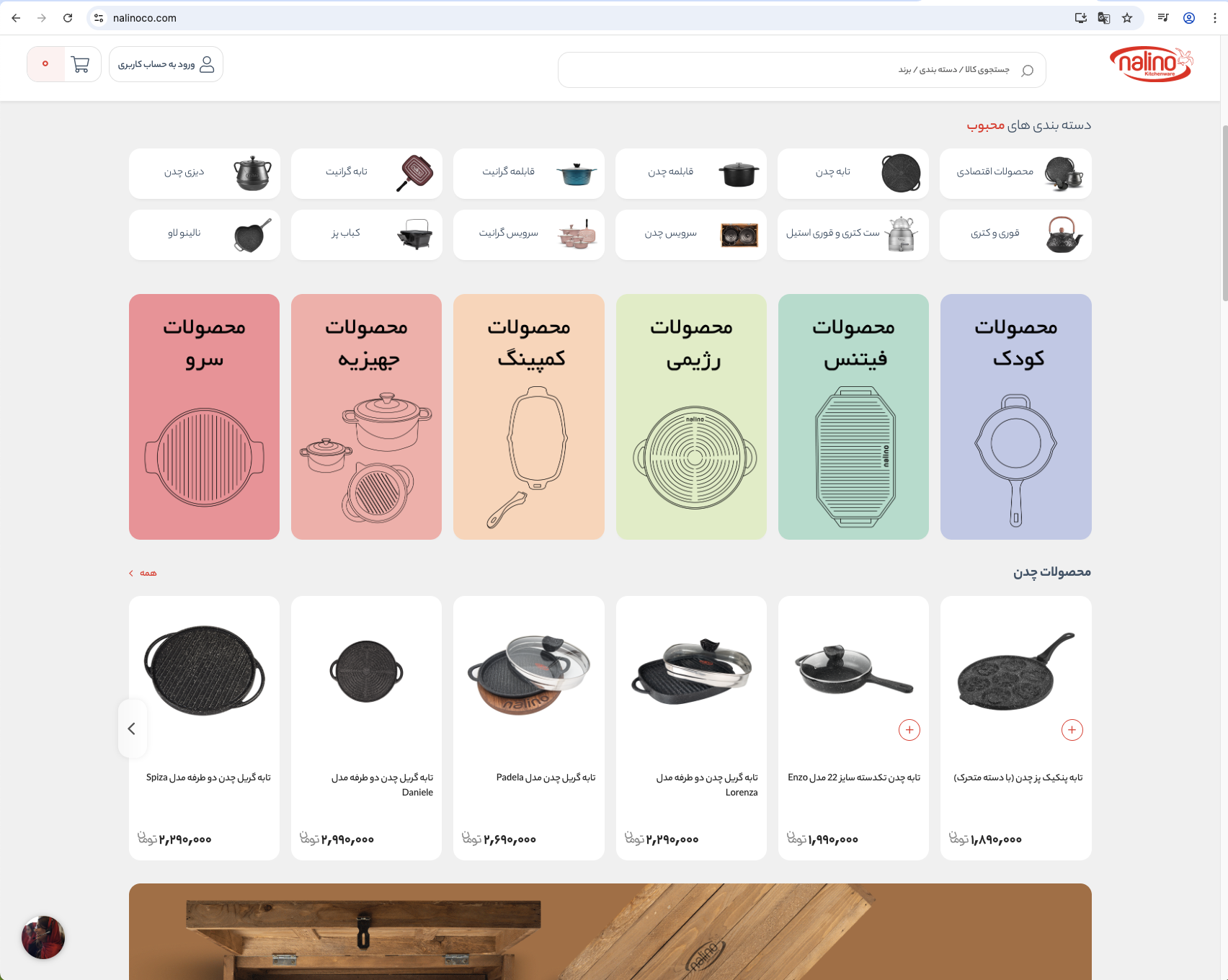
Task: Click the ورود به حساب کاربری login button
Action: tap(166, 64)
